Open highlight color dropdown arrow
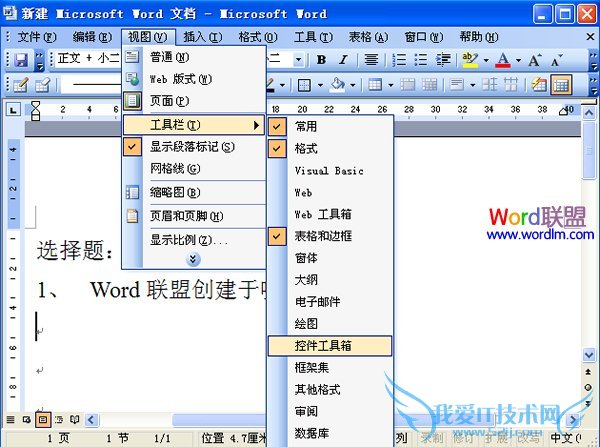 point(486,60)
